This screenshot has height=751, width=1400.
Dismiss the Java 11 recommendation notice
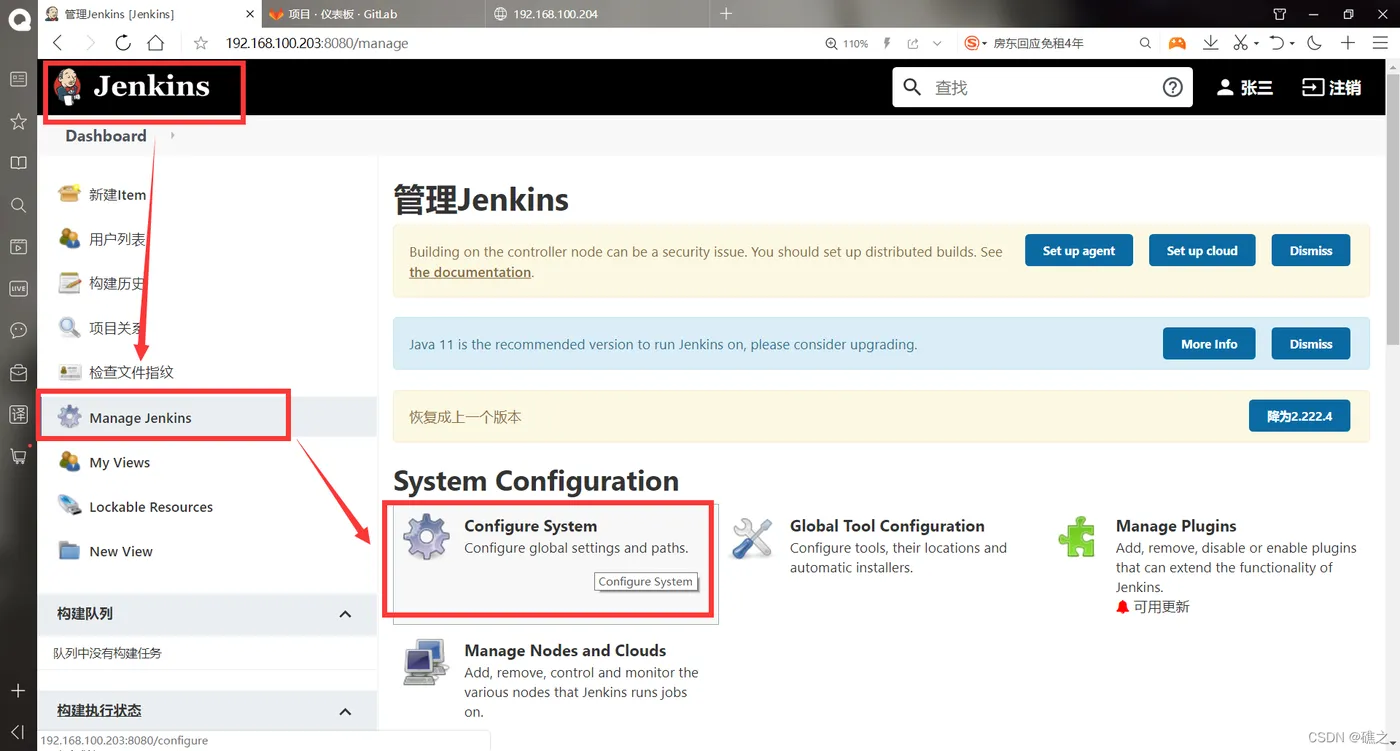click(1311, 343)
